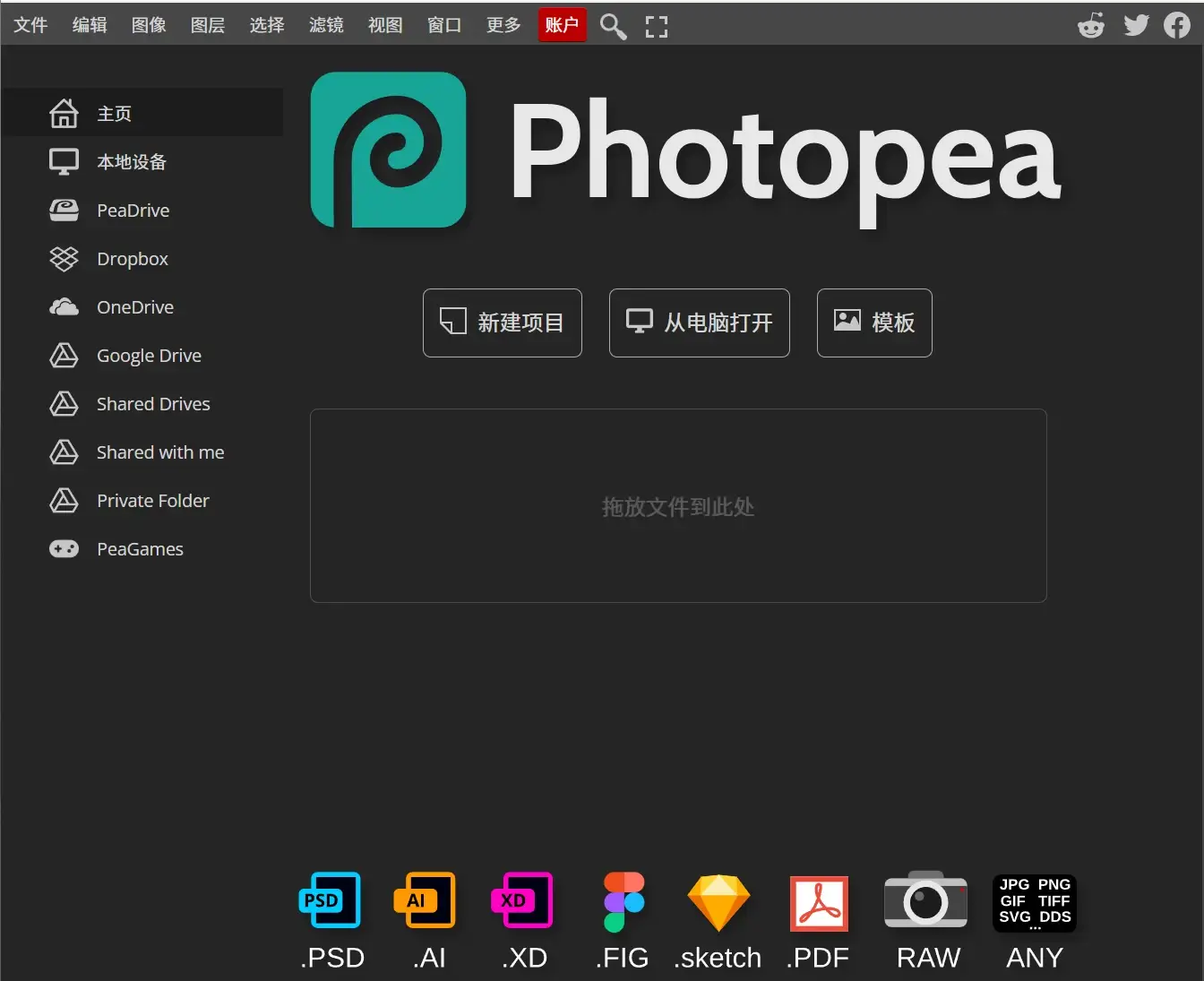The width and height of the screenshot is (1204, 981).
Task: Click the RAW camera icon
Action: click(x=925, y=899)
